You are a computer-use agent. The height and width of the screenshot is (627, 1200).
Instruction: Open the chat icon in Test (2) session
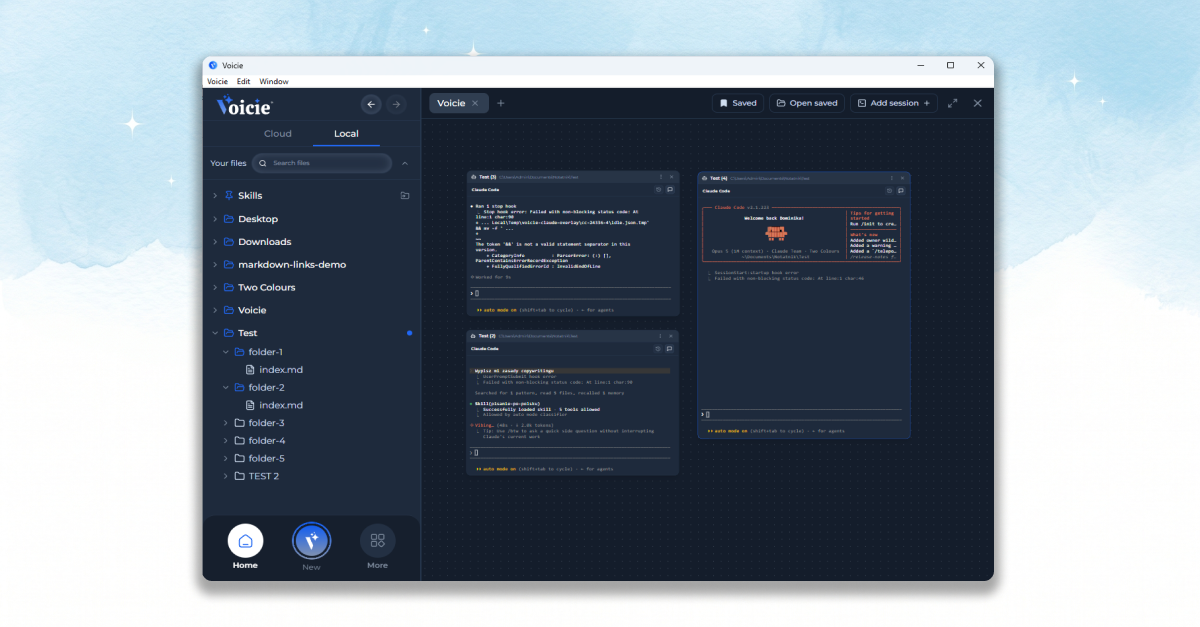click(x=670, y=349)
